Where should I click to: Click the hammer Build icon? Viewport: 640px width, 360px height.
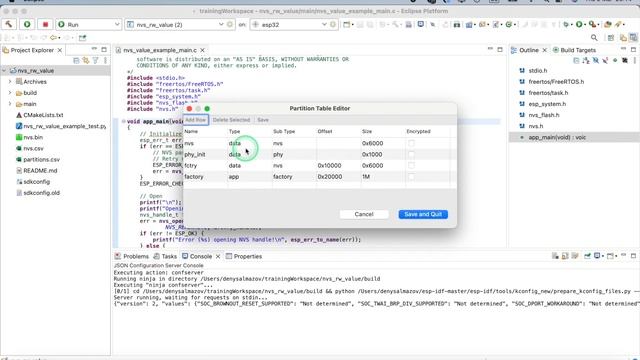(9, 24)
